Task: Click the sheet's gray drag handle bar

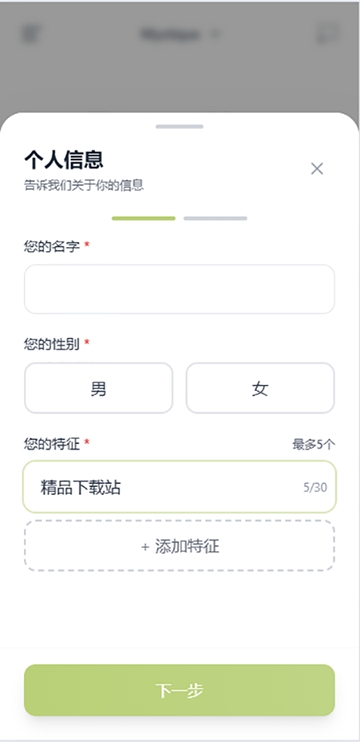Action: tap(179, 126)
